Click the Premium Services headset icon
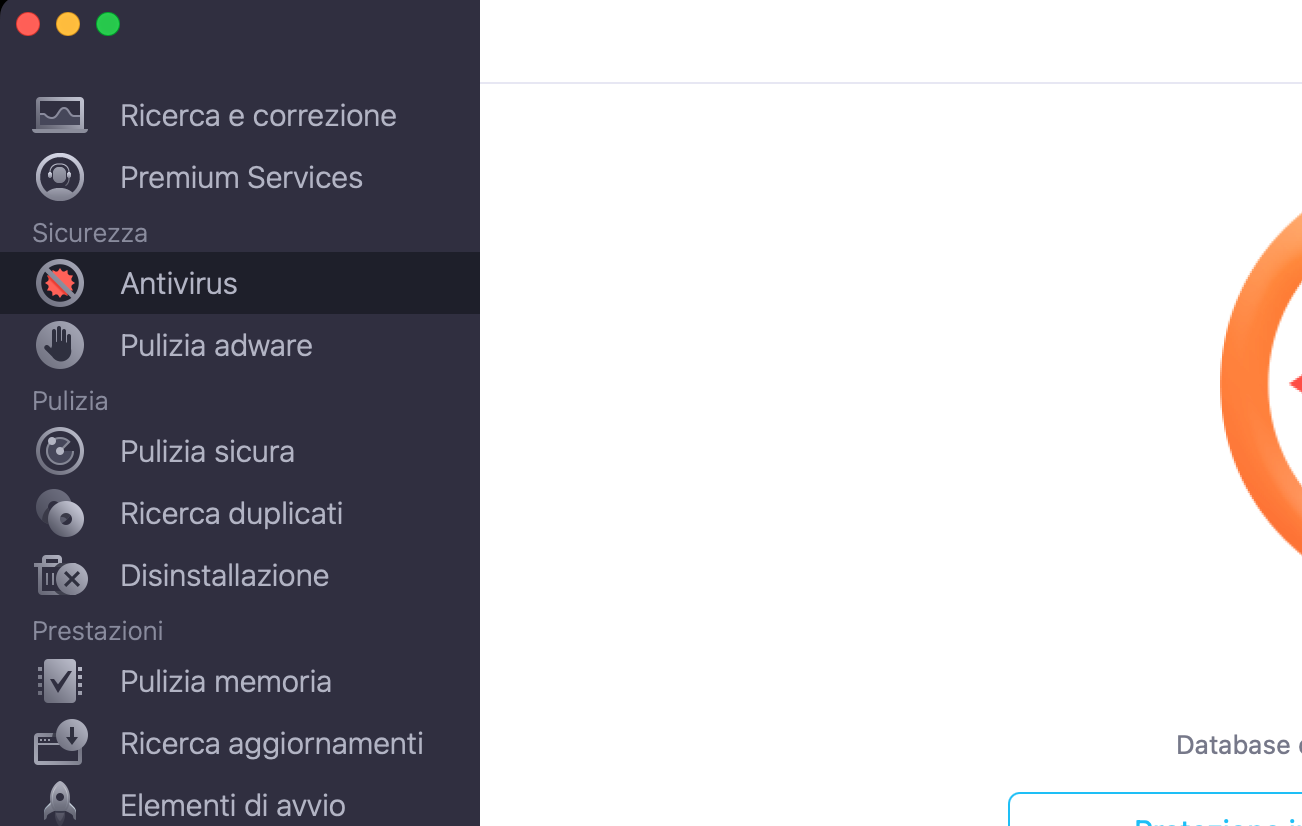The height and width of the screenshot is (826, 1302). pyautogui.click(x=60, y=177)
